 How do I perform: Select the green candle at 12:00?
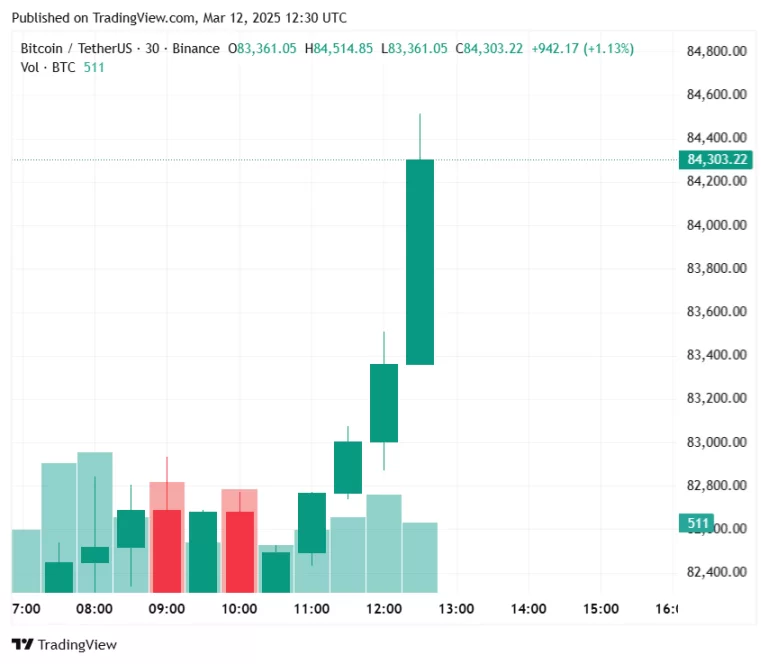384,403
